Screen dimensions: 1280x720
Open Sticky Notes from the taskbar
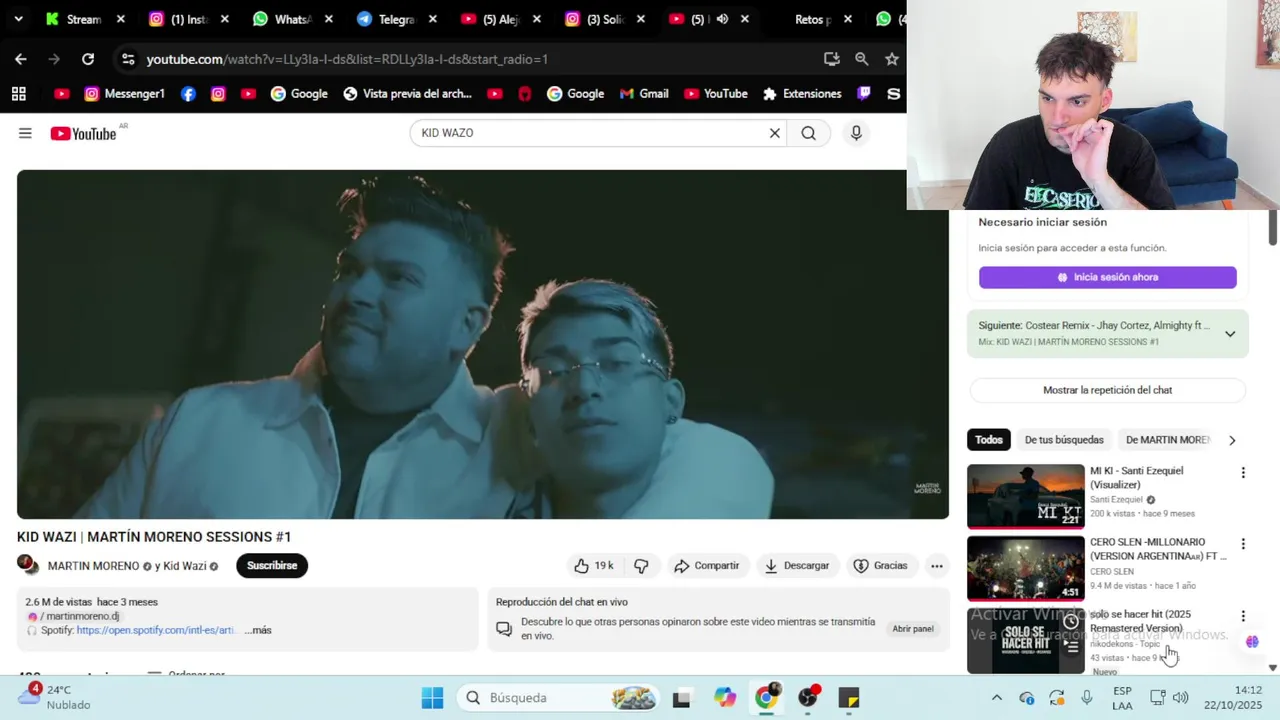(x=849, y=698)
